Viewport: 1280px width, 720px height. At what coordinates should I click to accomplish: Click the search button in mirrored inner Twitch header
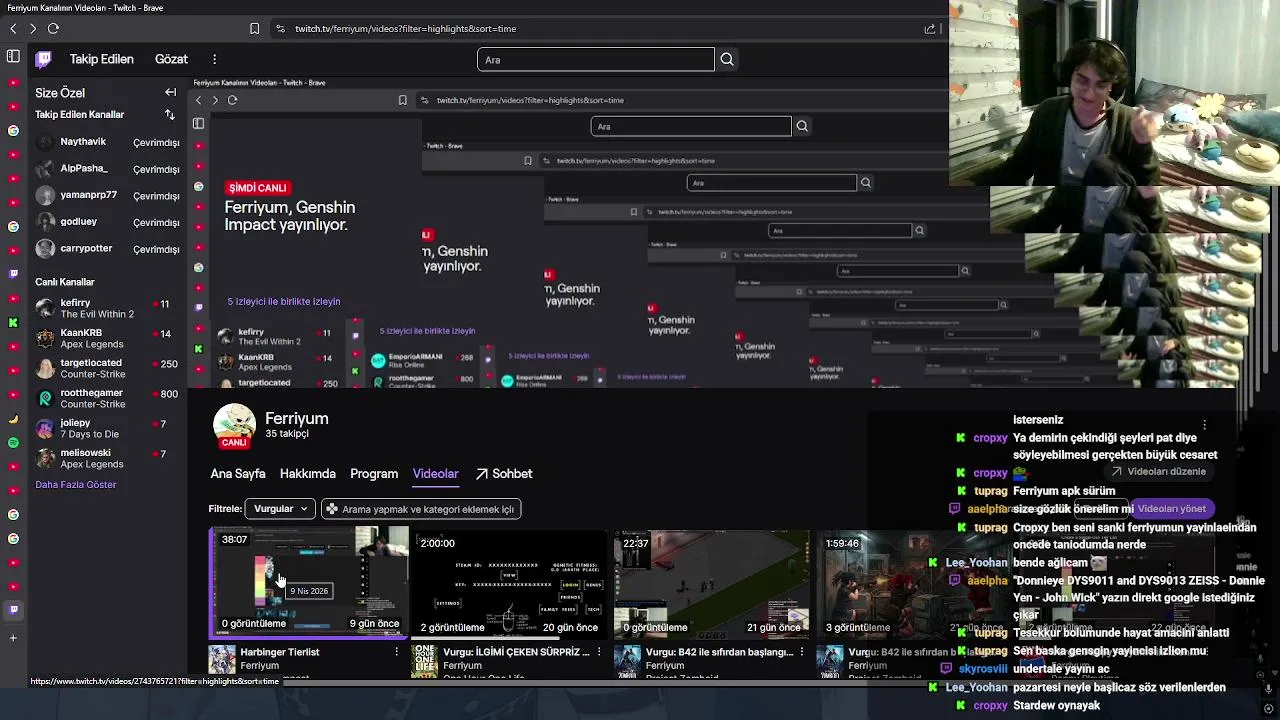click(801, 127)
